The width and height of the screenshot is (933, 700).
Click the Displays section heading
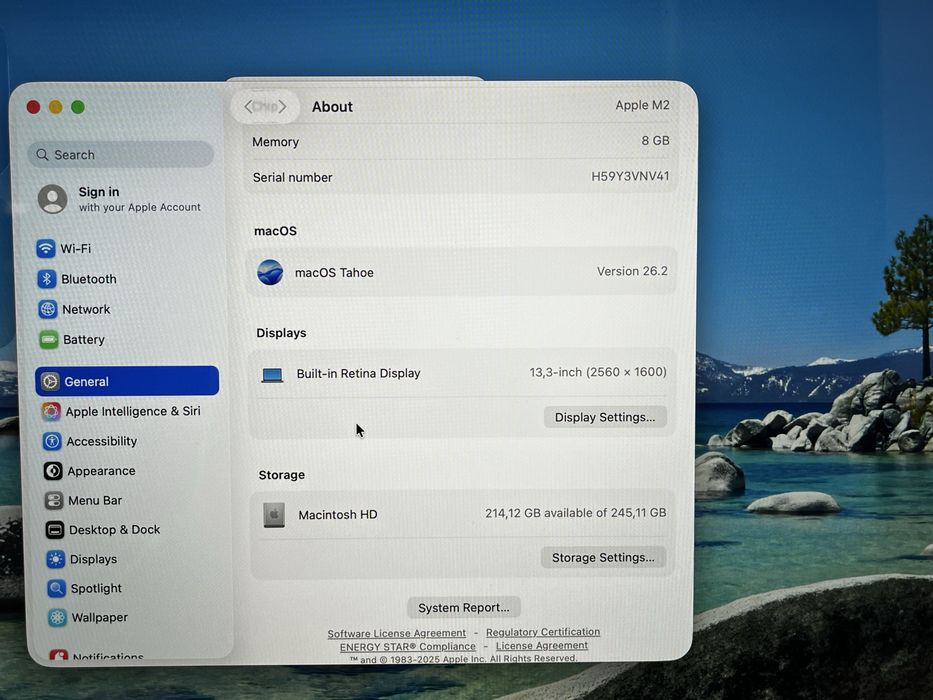(x=281, y=333)
